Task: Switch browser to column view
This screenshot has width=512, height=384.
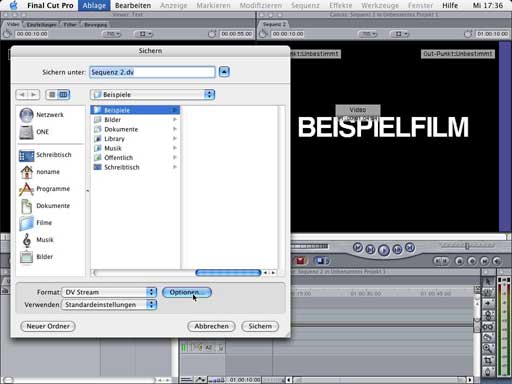Action: pos(63,95)
